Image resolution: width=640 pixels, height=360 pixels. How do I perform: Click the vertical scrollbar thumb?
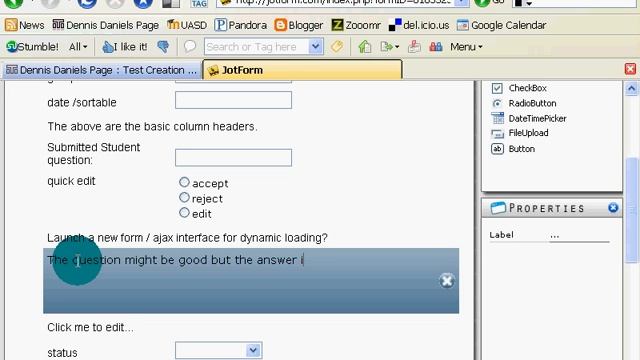[631, 210]
